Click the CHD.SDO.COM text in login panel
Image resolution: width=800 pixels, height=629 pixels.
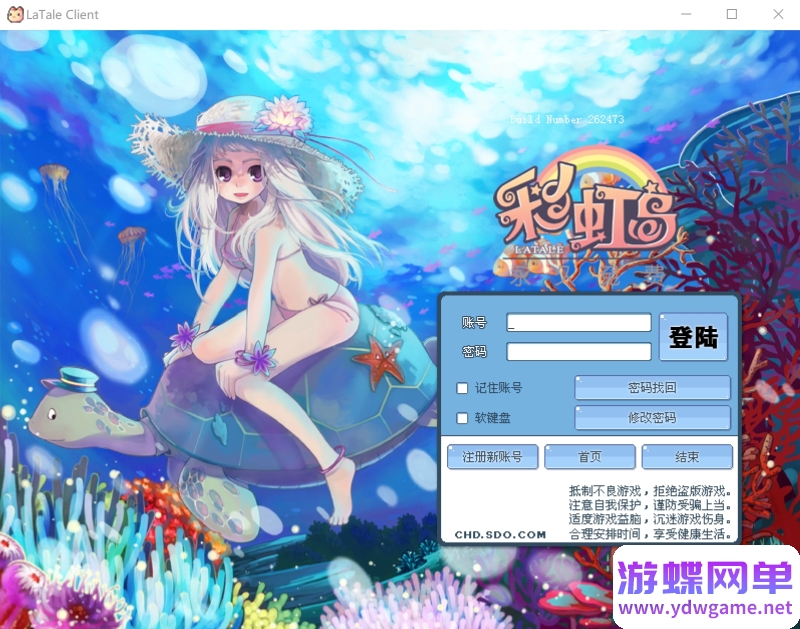coord(500,535)
